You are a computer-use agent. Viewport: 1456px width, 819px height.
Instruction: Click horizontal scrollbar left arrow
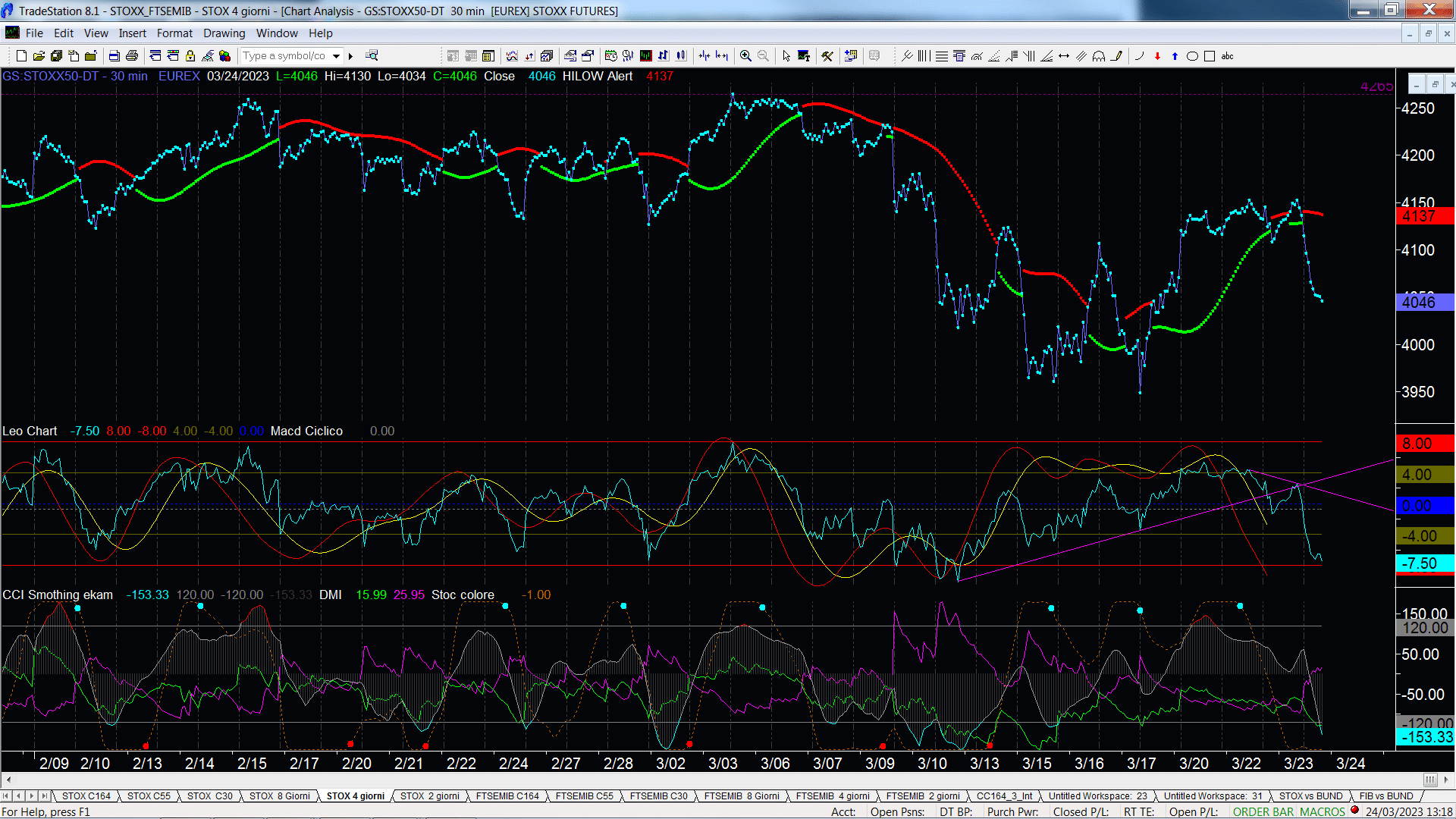coord(8,780)
